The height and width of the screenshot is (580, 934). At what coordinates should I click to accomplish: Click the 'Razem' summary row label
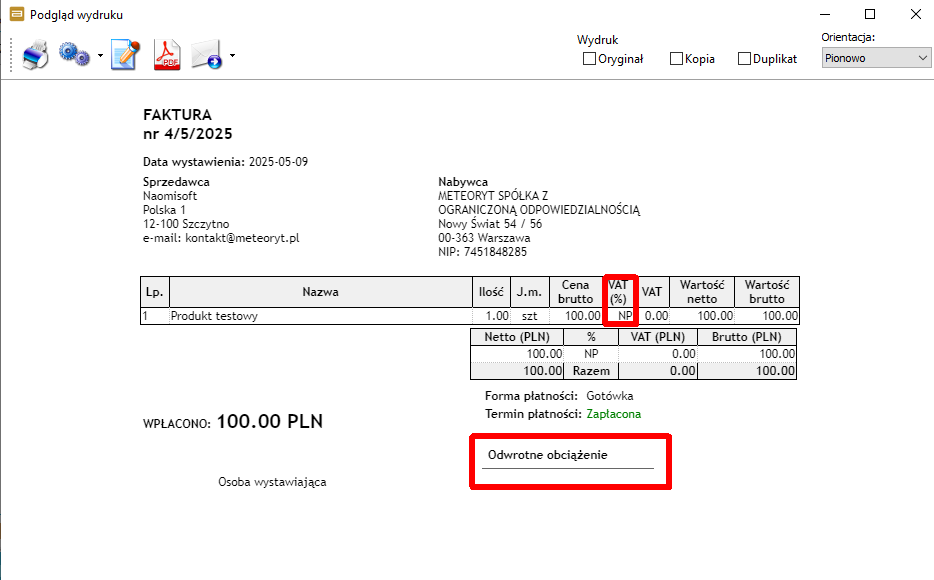pyautogui.click(x=591, y=371)
